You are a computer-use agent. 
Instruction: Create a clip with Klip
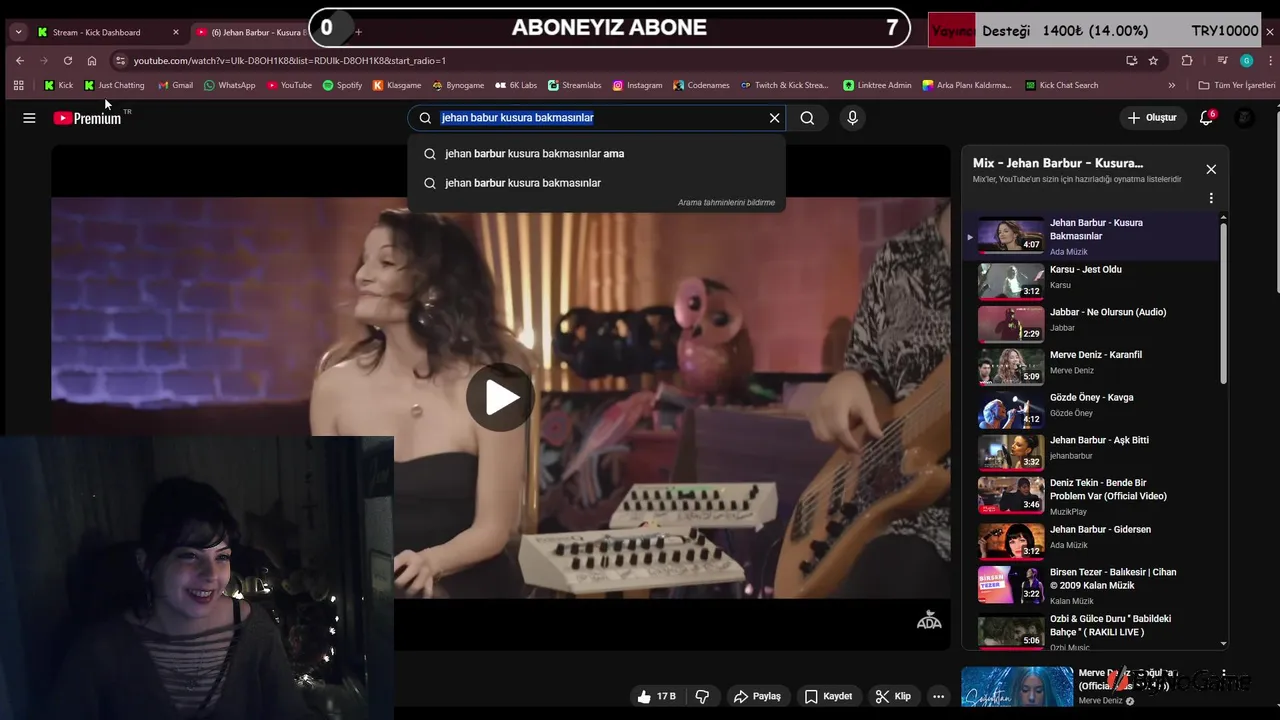[x=893, y=696]
